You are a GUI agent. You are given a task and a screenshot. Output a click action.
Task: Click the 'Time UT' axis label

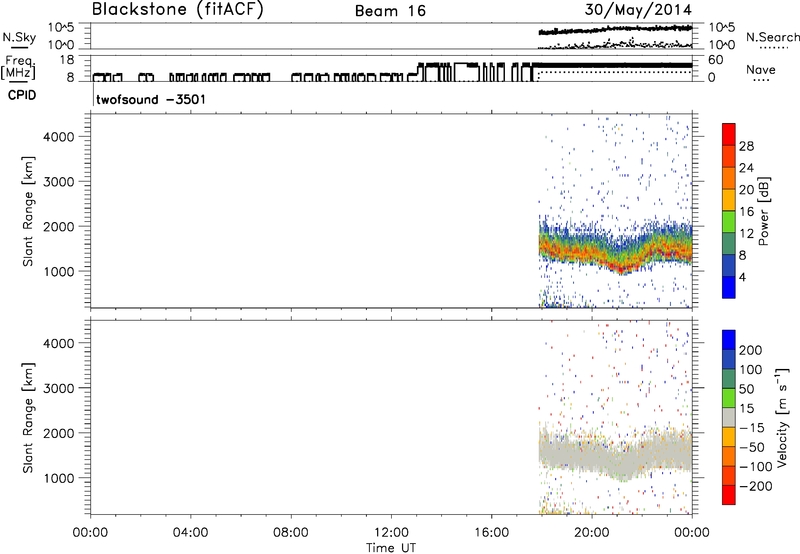click(x=391, y=547)
